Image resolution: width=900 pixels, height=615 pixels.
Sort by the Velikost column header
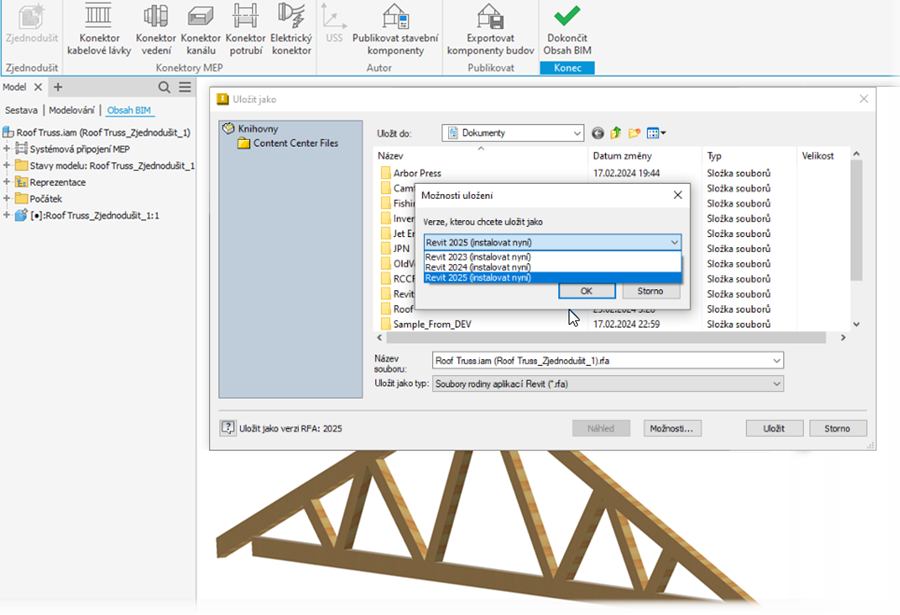[823, 156]
